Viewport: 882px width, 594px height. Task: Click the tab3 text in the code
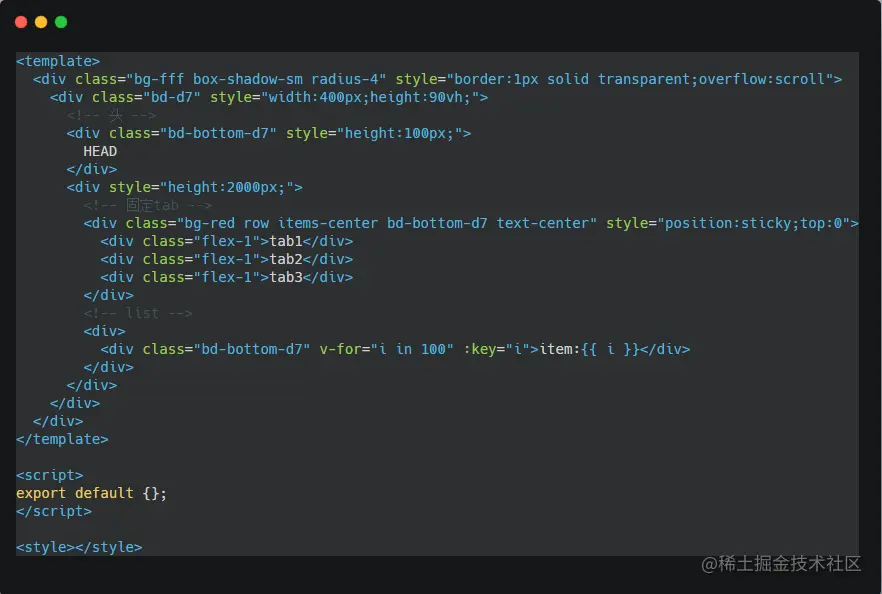pyautogui.click(x=286, y=277)
